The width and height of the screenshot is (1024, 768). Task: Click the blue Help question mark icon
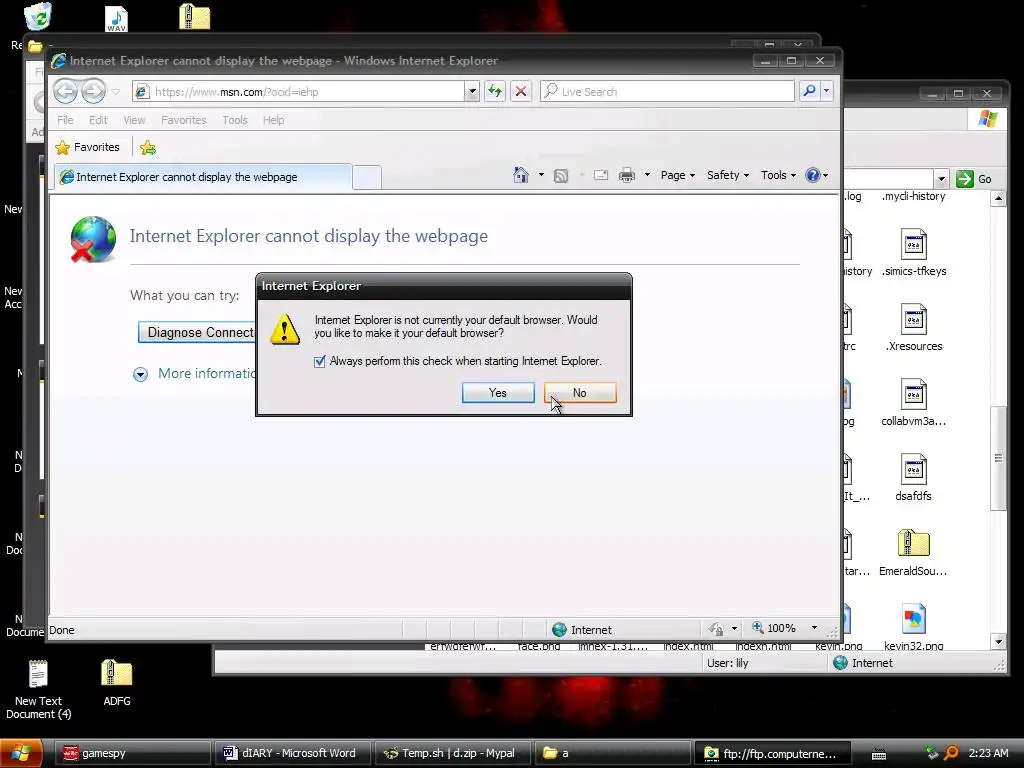click(x=812, y=175)
